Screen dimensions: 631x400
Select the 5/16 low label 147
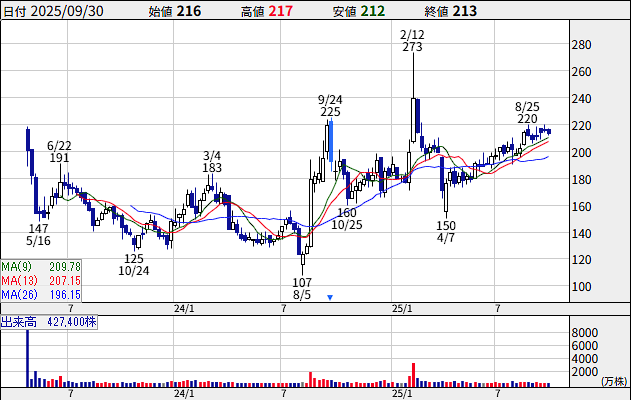(38, 228)
